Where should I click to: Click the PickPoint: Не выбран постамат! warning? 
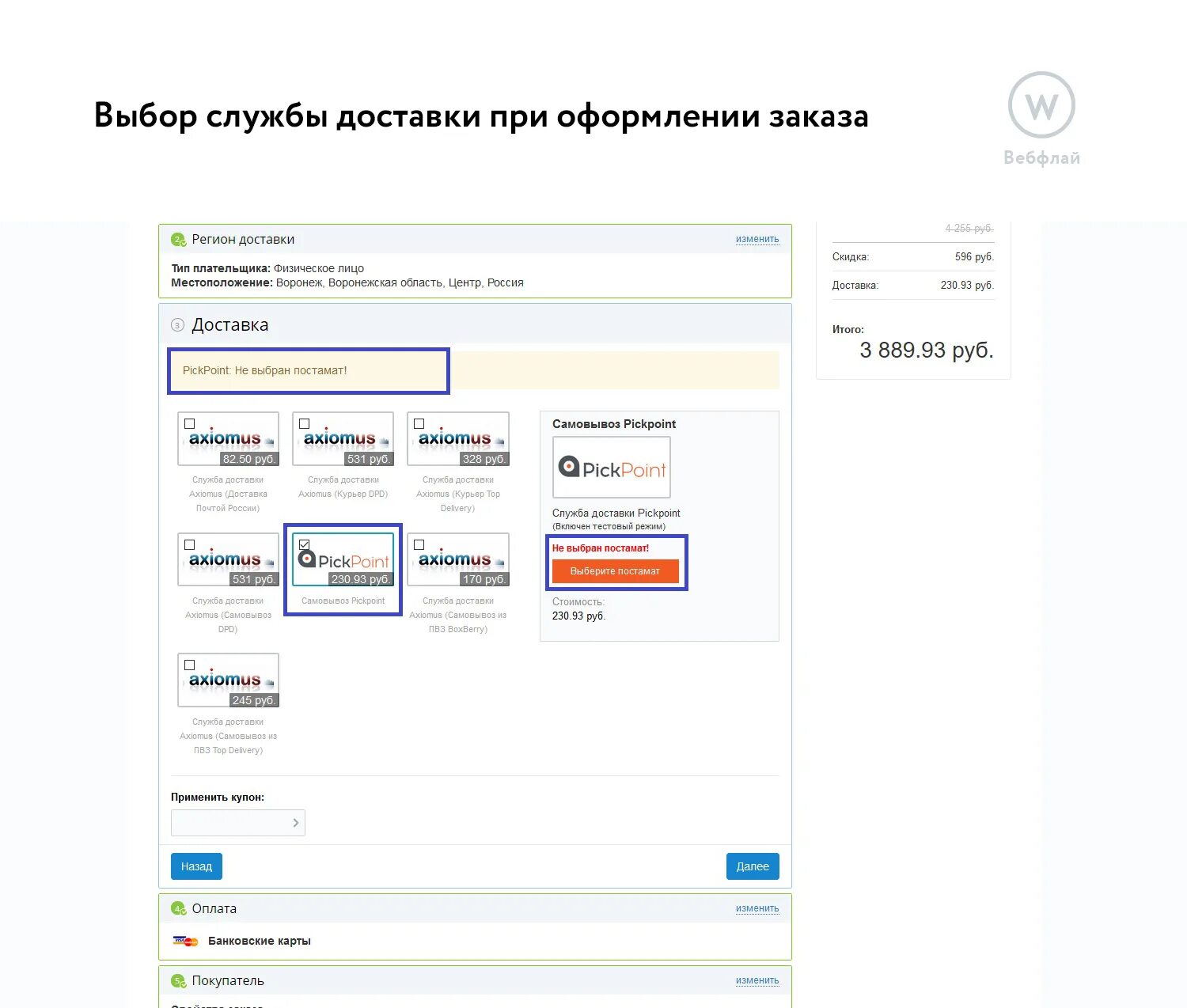pyautogui.click(x=265, y=370)
